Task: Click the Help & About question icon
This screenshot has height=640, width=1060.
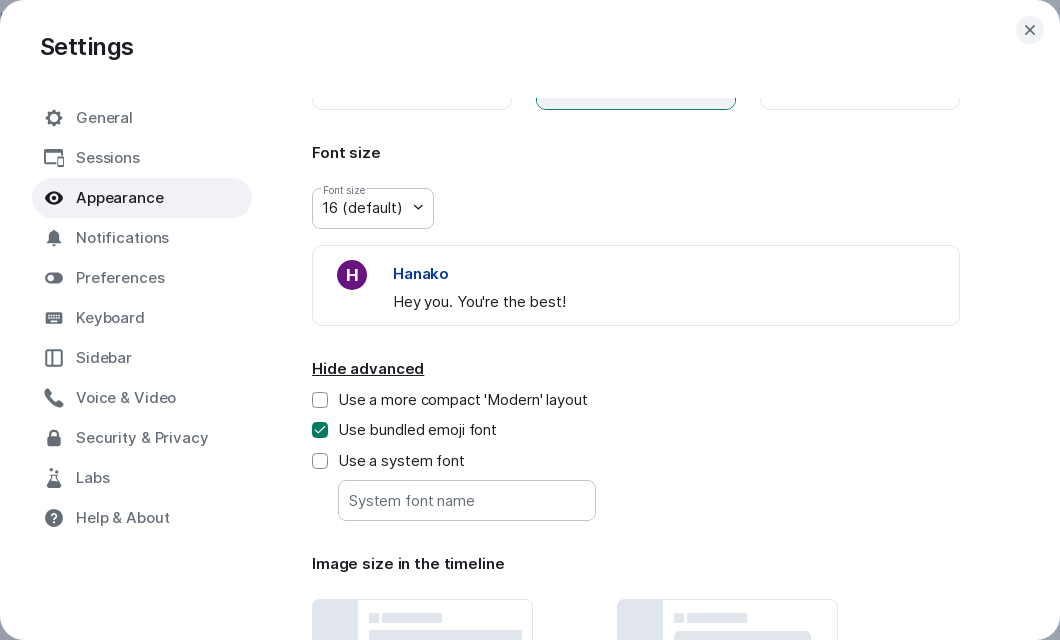Action: point(54,518)
